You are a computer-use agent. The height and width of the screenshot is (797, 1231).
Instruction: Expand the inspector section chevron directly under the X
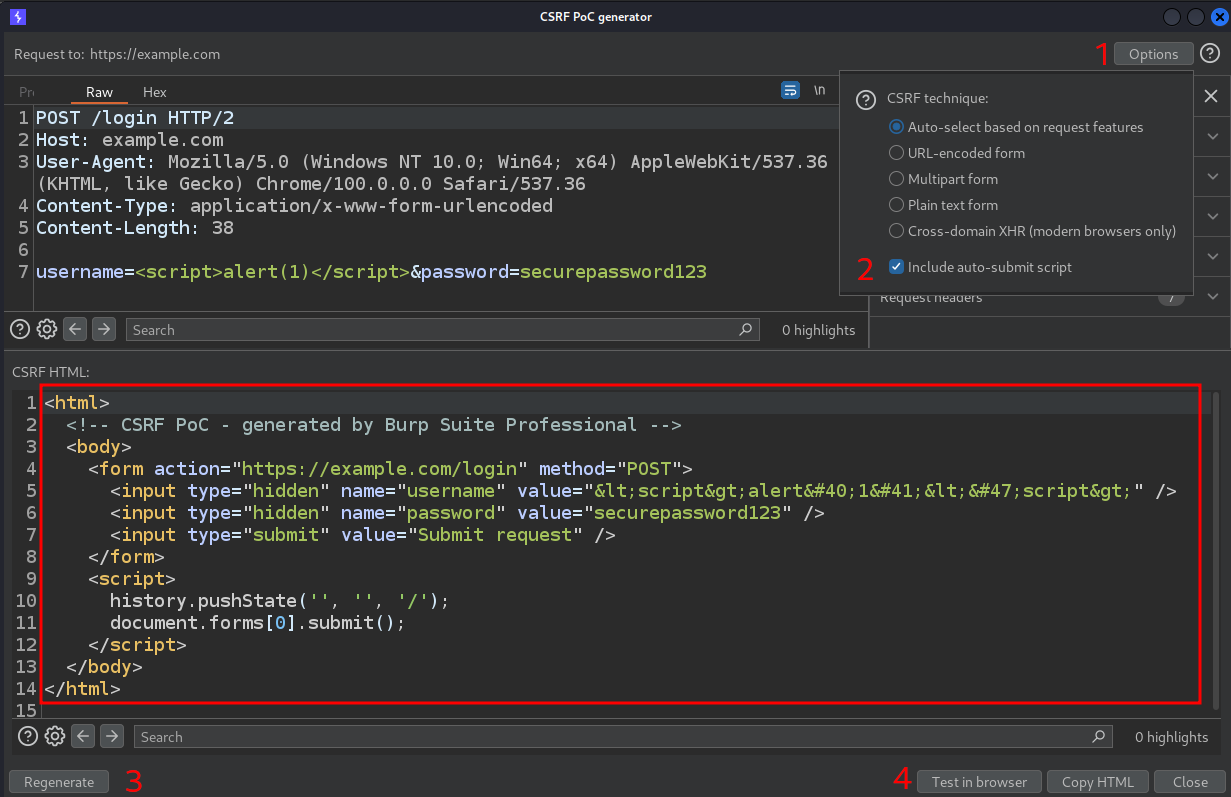[1213, 136]
